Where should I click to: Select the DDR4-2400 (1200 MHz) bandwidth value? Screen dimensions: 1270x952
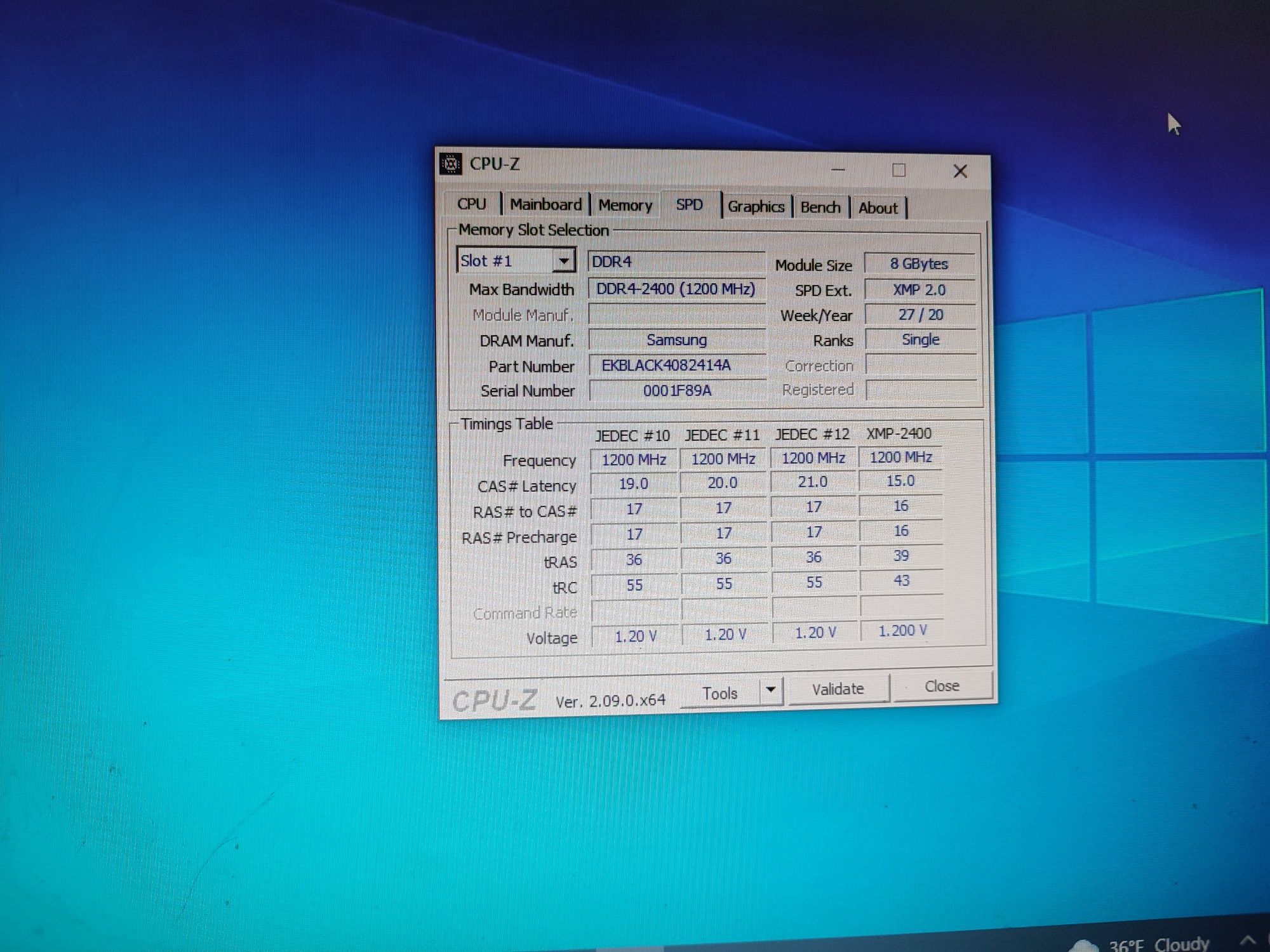tap(676, 289)
